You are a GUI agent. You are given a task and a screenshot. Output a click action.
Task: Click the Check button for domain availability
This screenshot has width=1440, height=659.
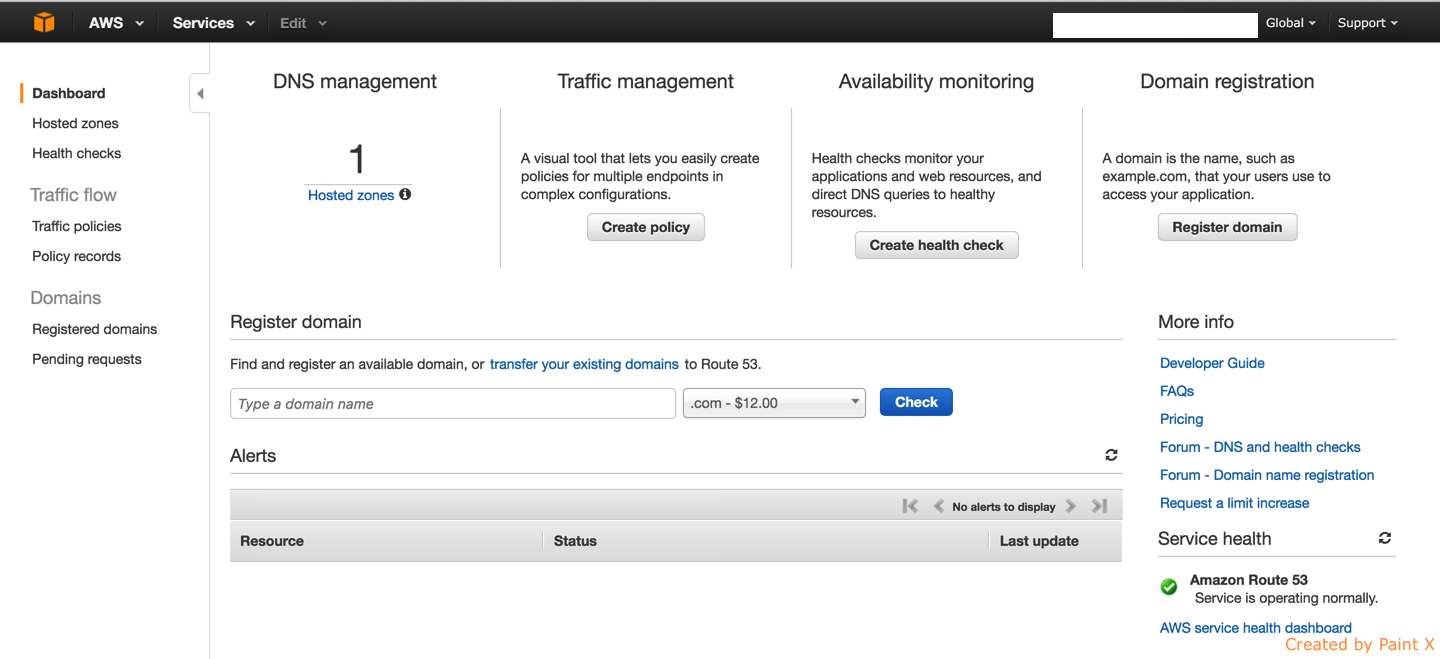pos(915,401)
